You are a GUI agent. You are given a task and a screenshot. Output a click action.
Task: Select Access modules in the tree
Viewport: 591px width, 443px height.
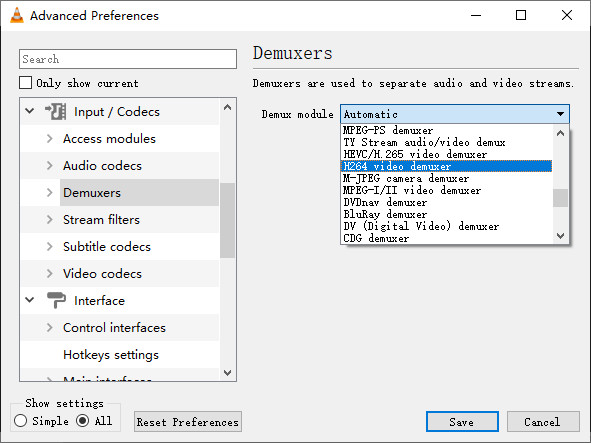pos(109,139)
